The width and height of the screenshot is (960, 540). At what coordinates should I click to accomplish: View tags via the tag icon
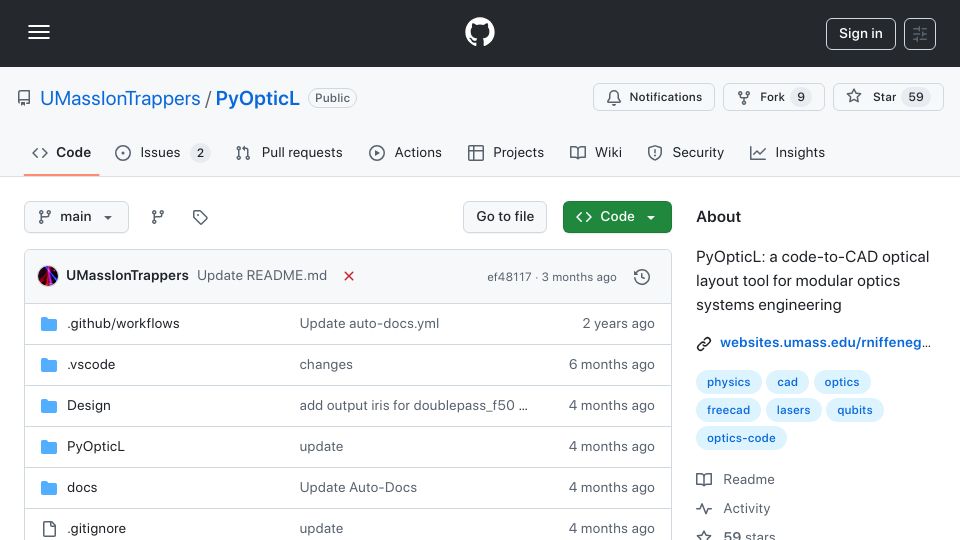(x=200, y=217)
